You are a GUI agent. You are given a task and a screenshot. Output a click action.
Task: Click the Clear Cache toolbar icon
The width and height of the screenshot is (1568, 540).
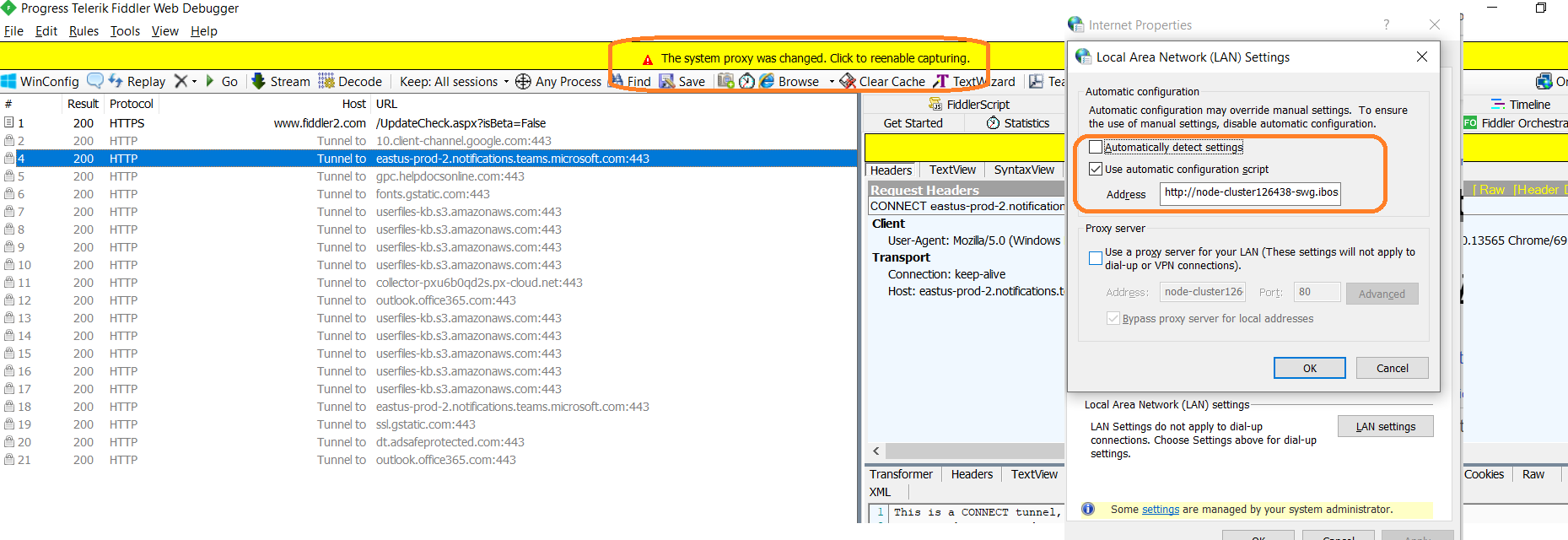[848, 82]
